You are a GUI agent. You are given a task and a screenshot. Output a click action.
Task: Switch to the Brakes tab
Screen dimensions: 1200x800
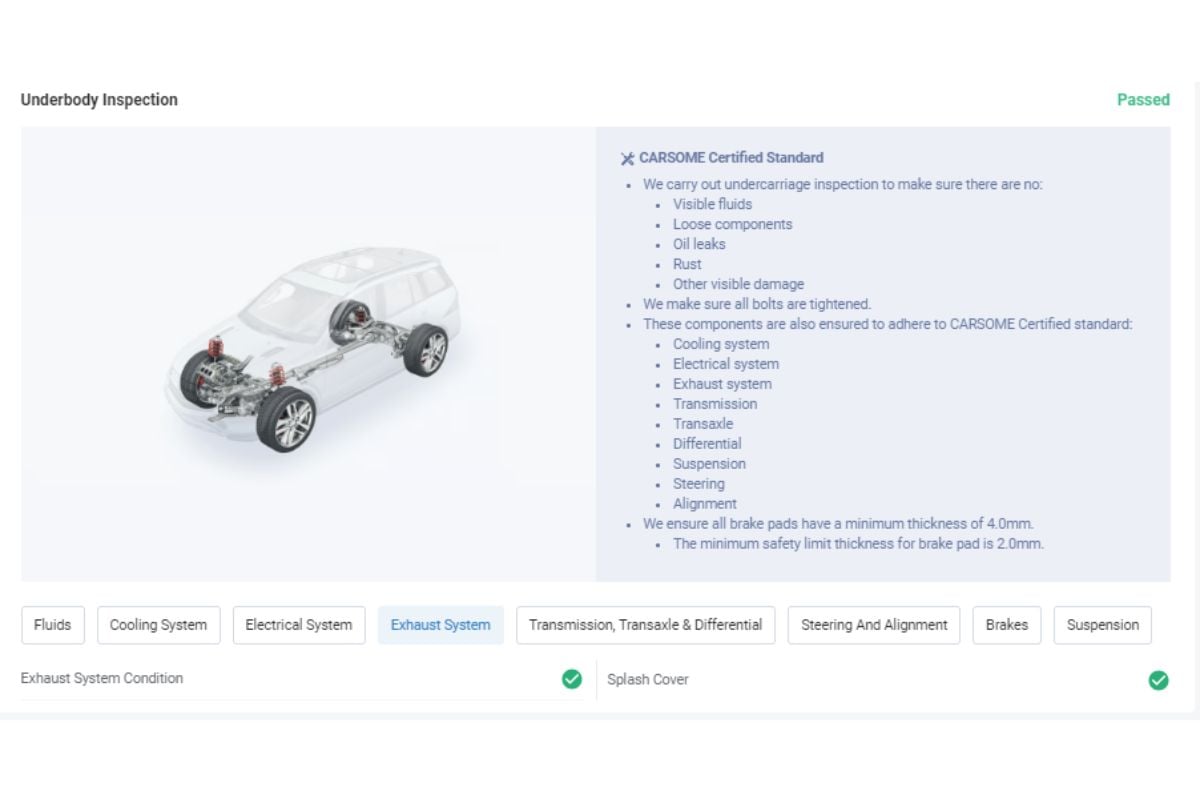[x=1007, y=624]
